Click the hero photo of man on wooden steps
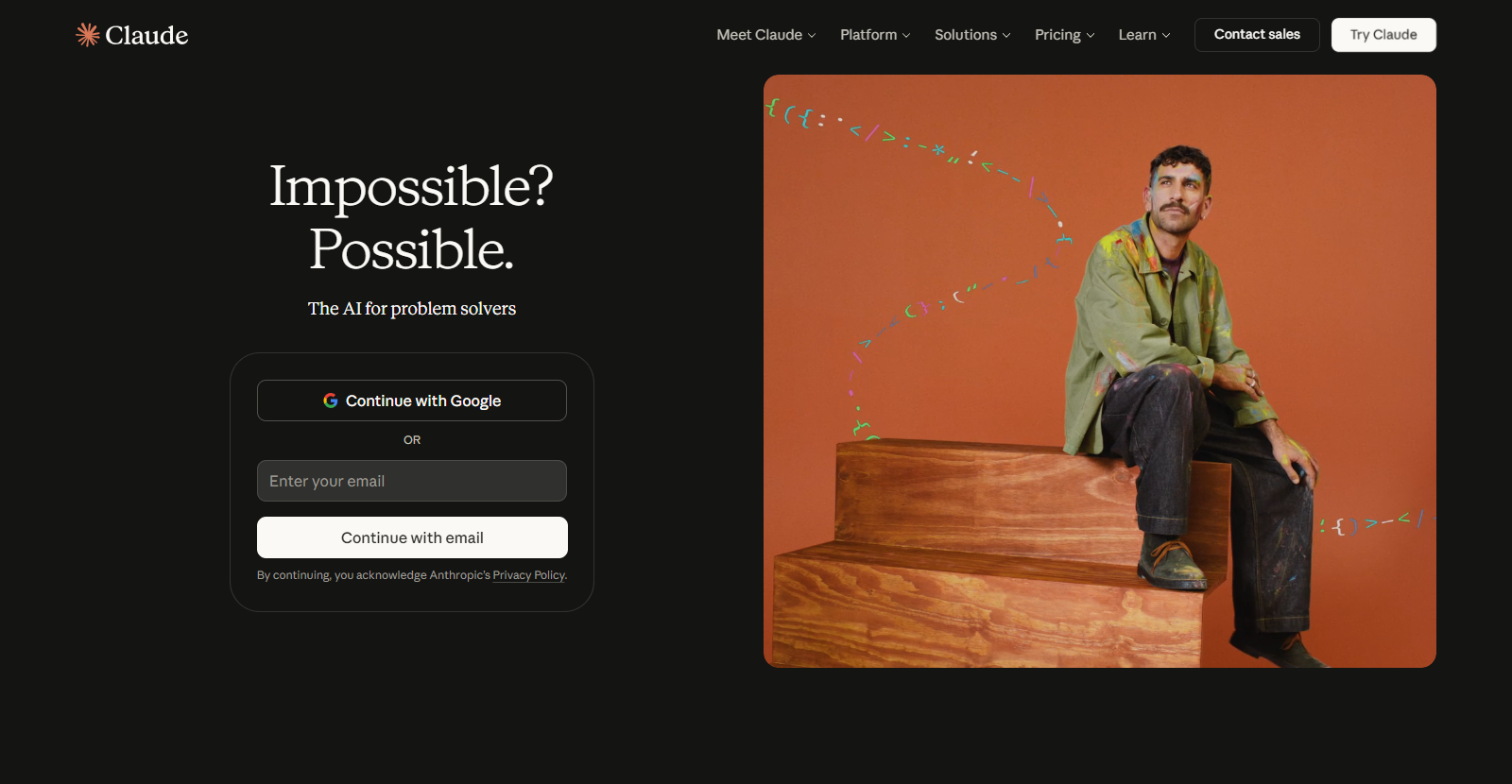This screenshot has width=1512, height=784. pos(1100,371)
